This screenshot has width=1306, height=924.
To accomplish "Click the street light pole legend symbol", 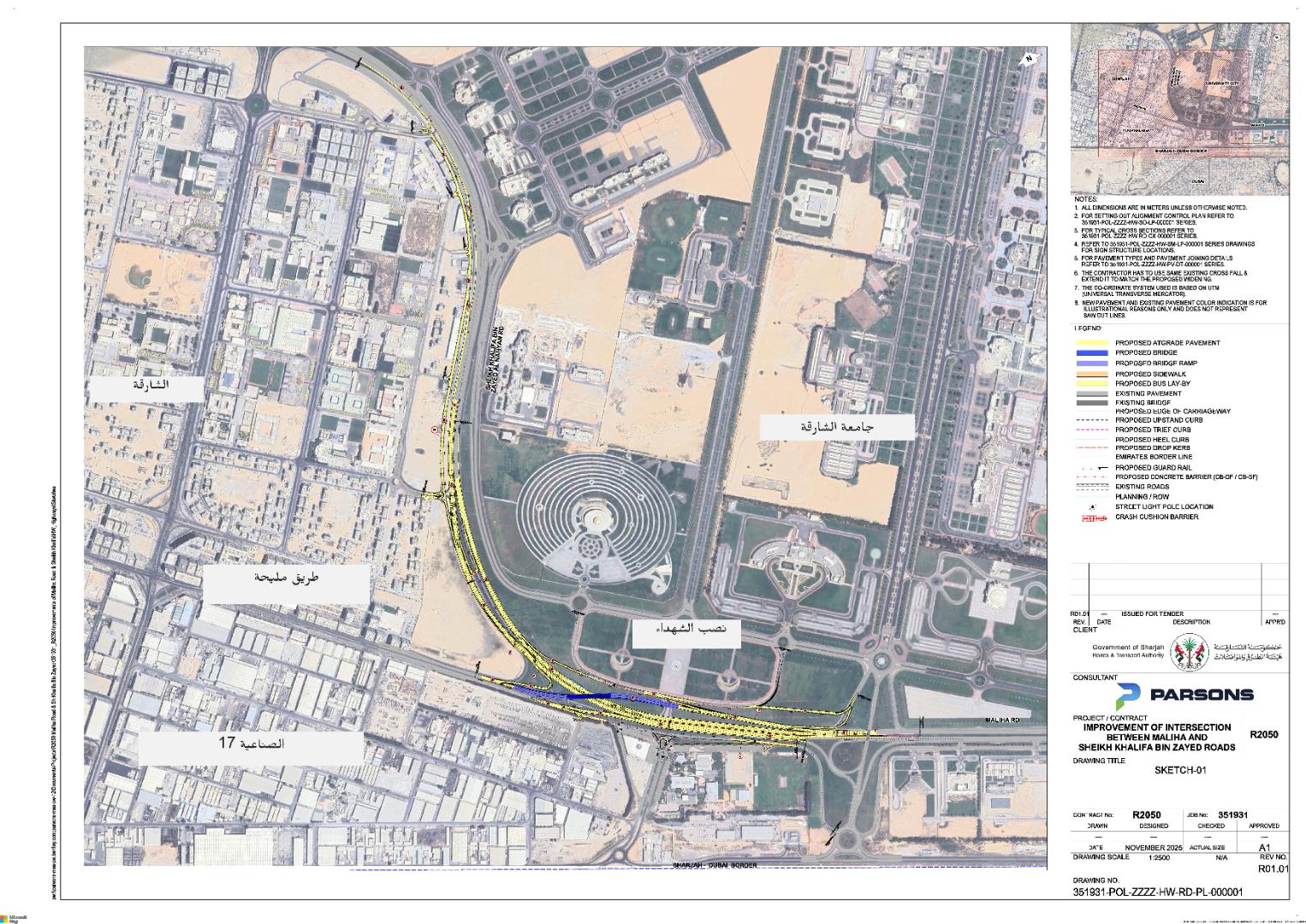I will click(x=1091, y=507).
